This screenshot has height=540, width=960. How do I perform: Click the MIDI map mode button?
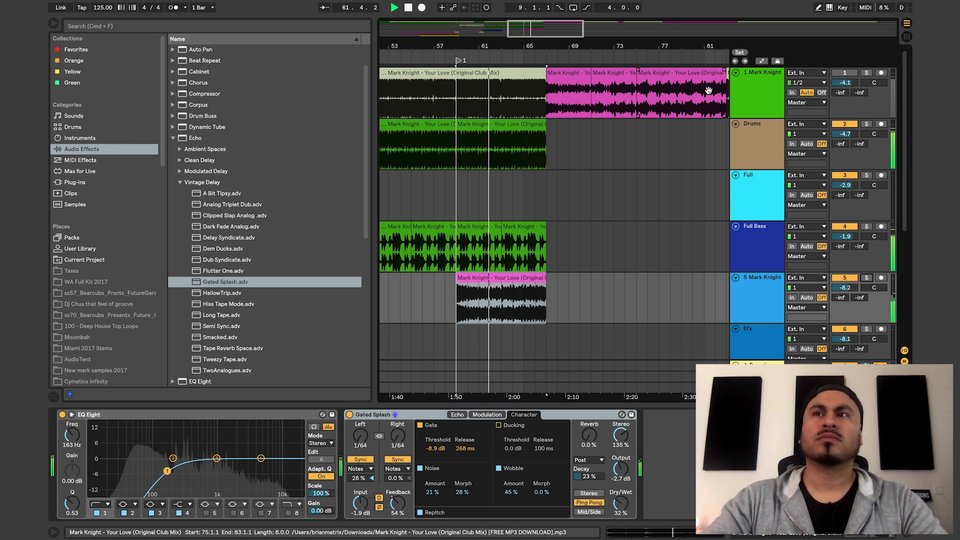(x=865, y=7)
